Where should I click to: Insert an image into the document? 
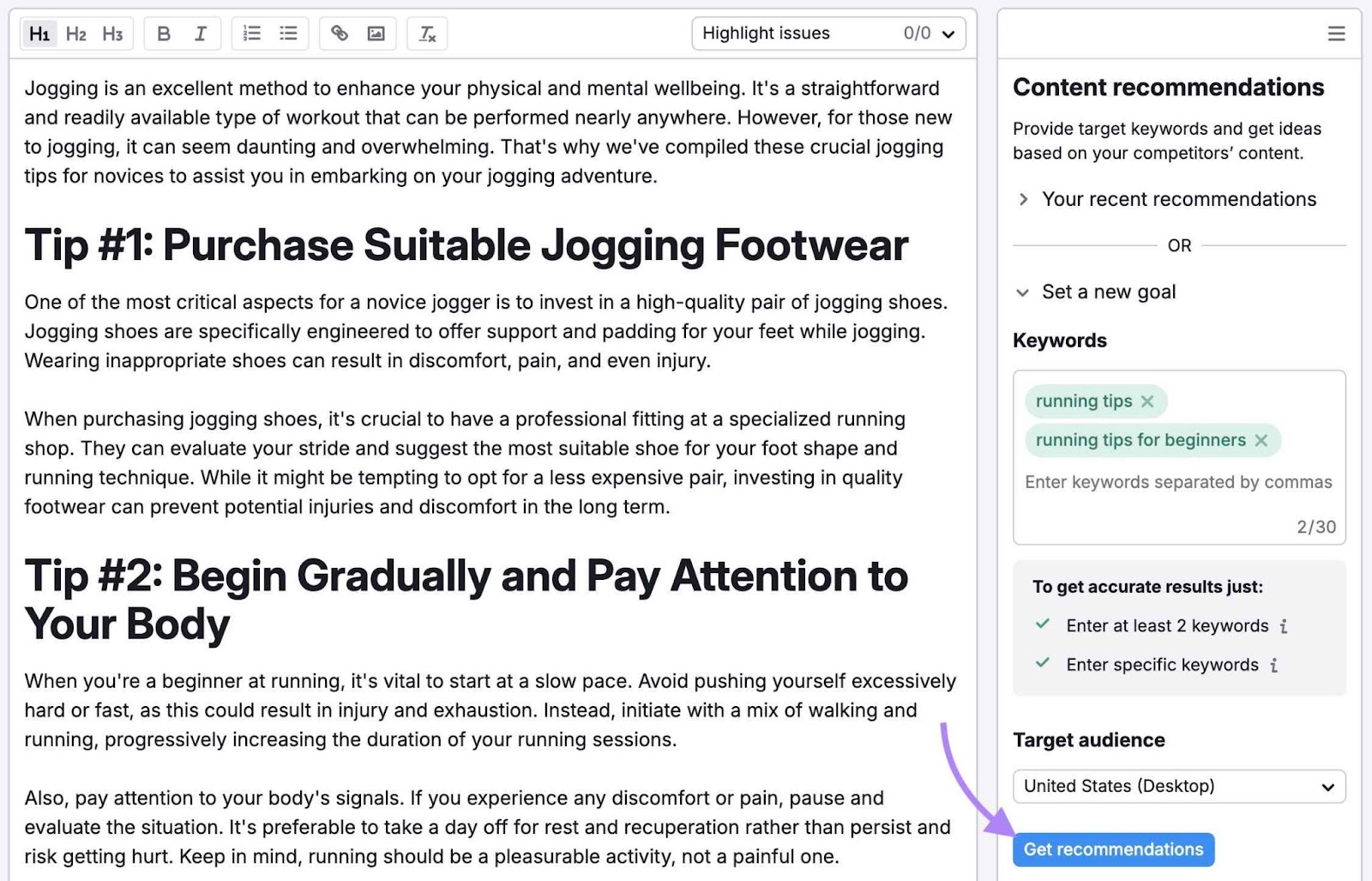pyautogui.click(x=376, y=33)
